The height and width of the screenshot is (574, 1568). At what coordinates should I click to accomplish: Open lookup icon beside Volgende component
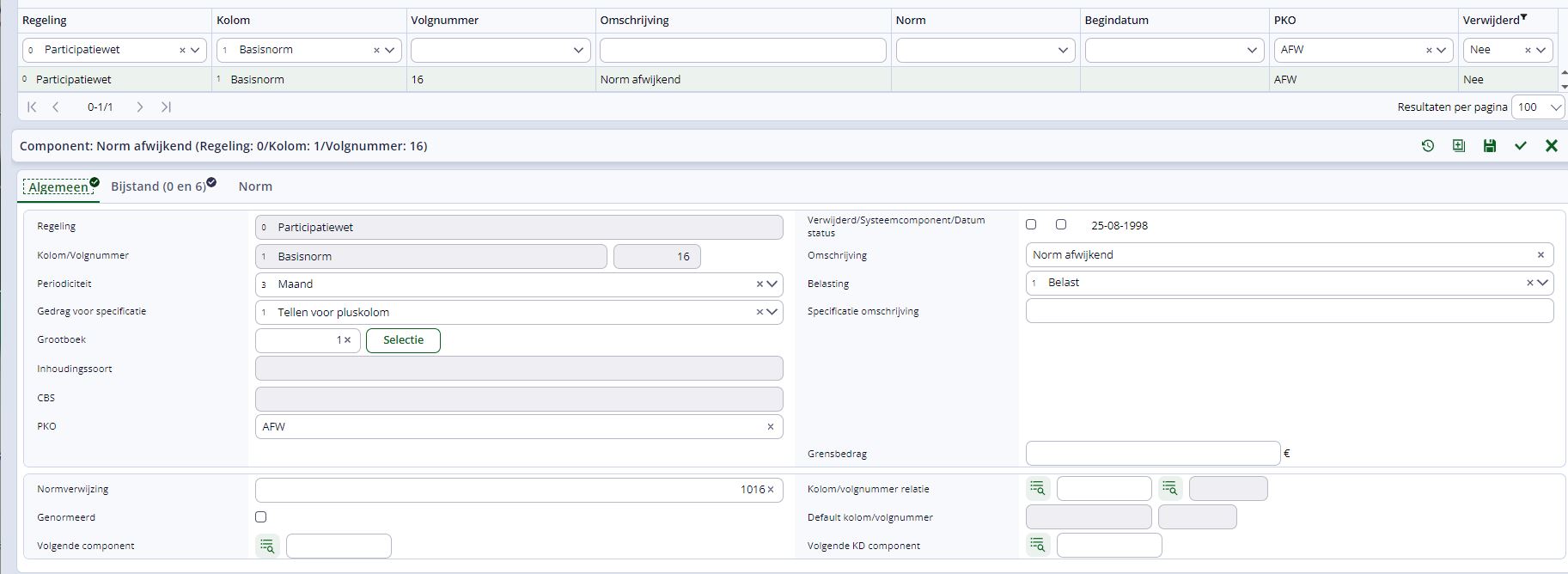(x=267, y=546)
